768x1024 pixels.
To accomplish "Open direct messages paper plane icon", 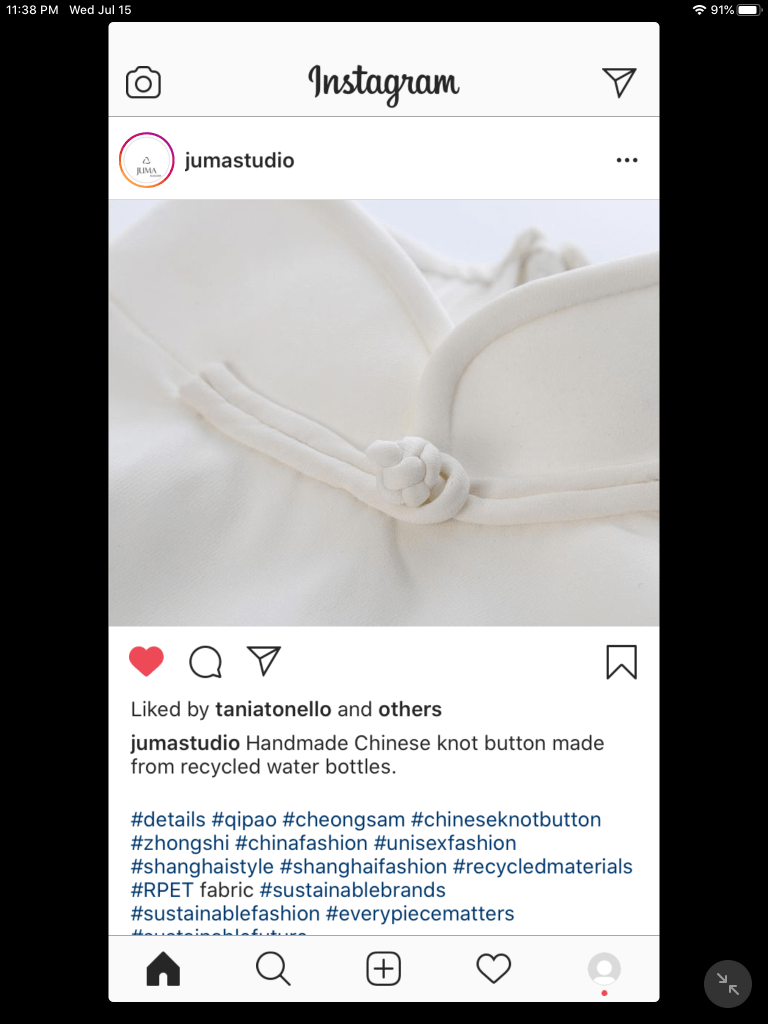I will [x=619, y=82].
